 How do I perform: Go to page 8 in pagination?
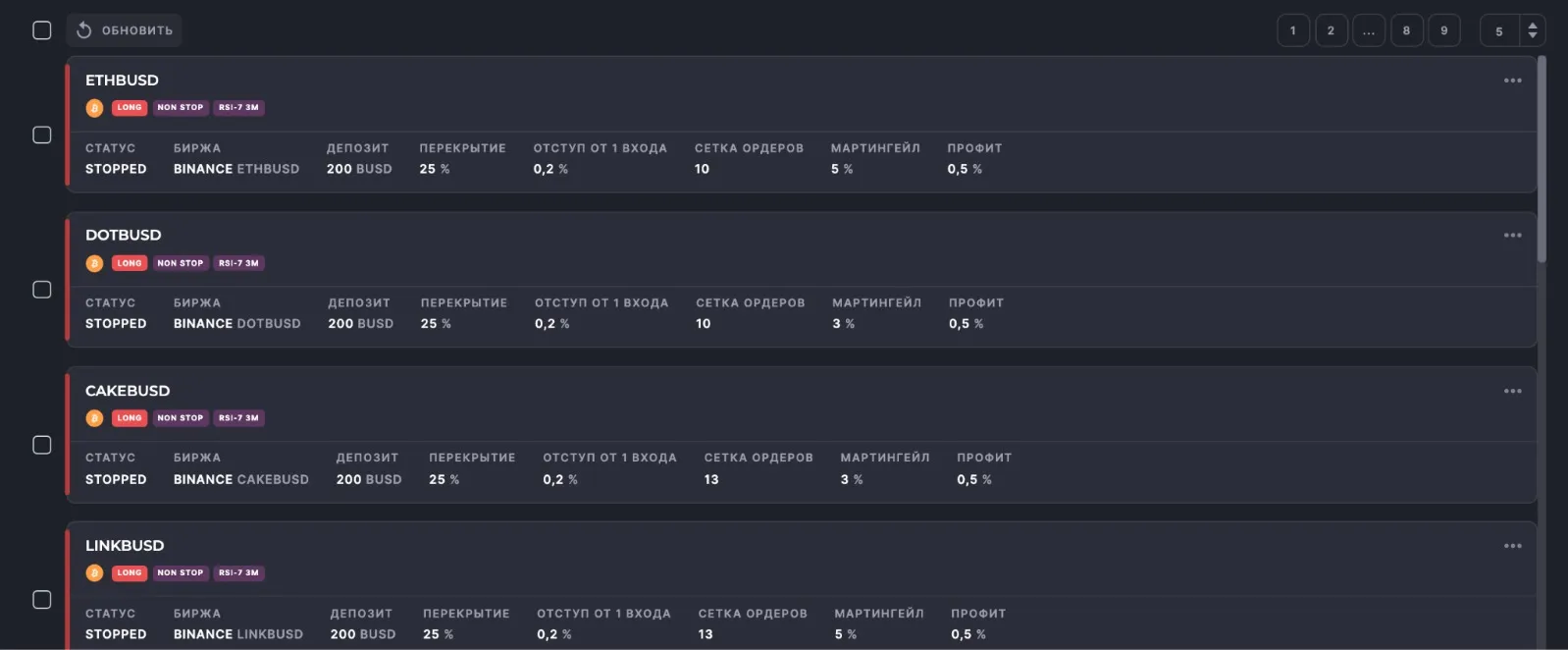click(x=1406, y=30)
